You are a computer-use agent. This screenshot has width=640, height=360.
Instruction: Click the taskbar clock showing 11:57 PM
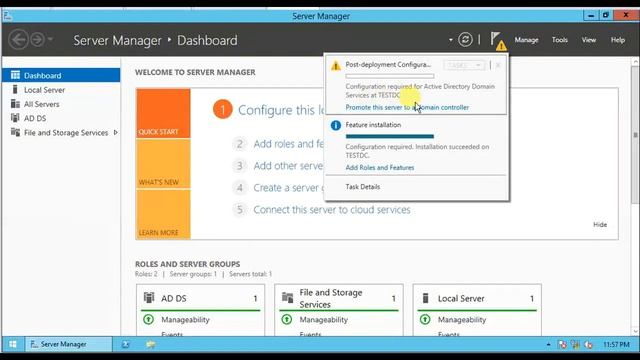pos(616,345)
